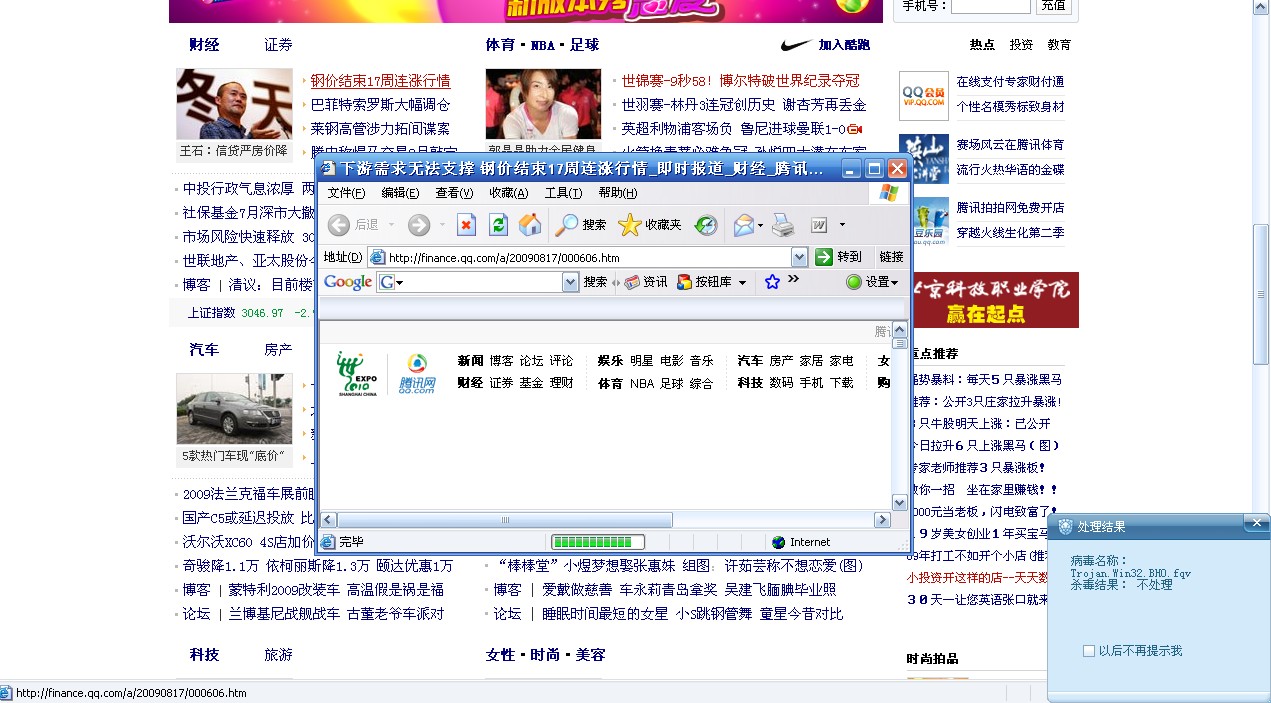This screenshot has height=703, width=1271.
Task: Click the Mail envelope icon
Action: click(744, 225)
